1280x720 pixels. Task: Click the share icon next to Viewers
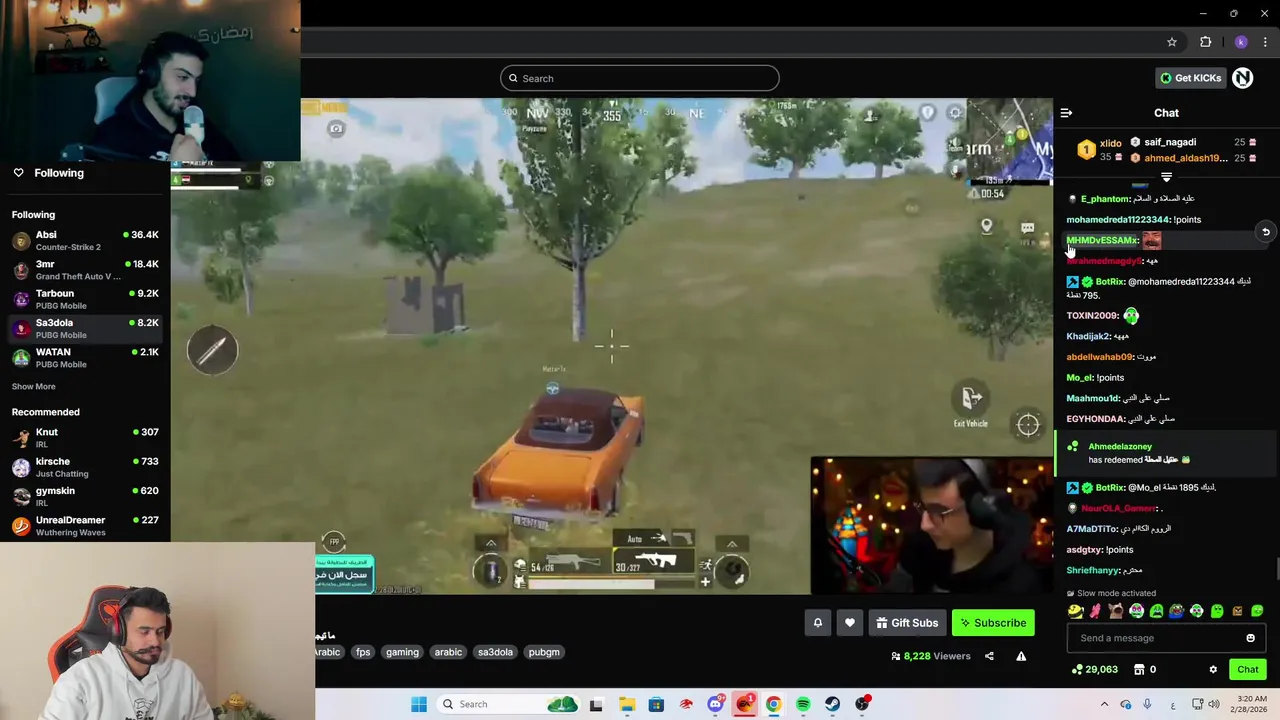(x=989, y=656)
